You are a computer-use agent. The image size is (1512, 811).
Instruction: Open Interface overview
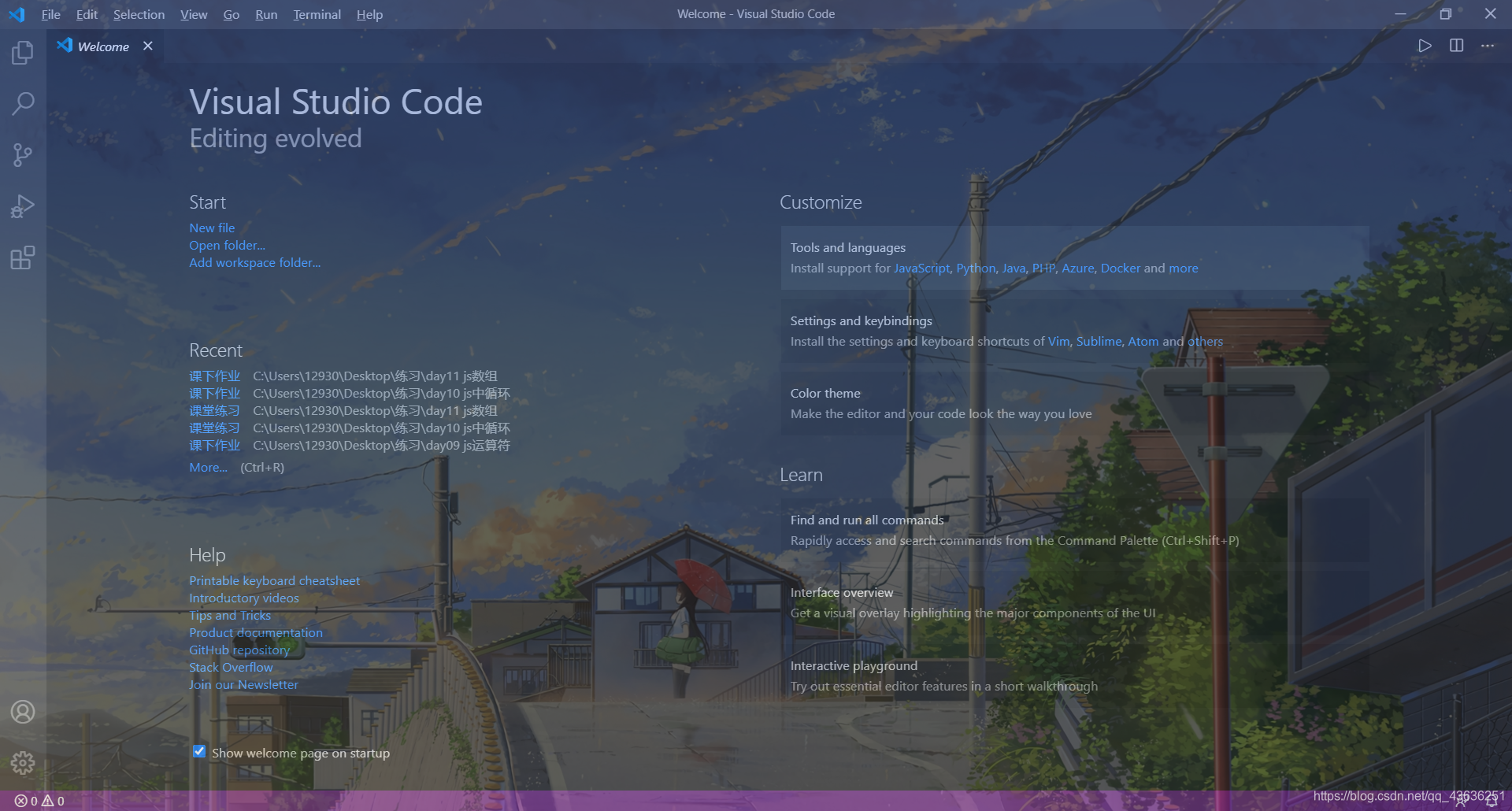tap(1075, 602)
